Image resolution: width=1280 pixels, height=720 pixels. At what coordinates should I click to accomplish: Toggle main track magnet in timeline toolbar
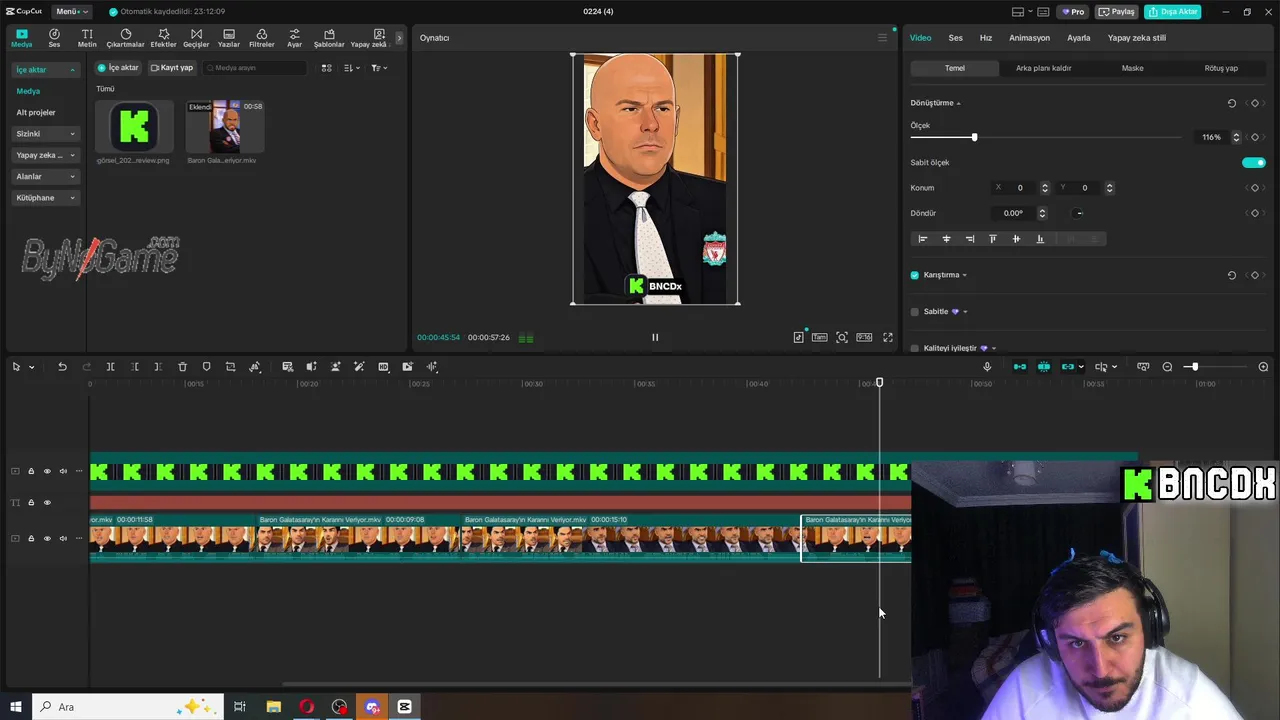pos(1020,367)
